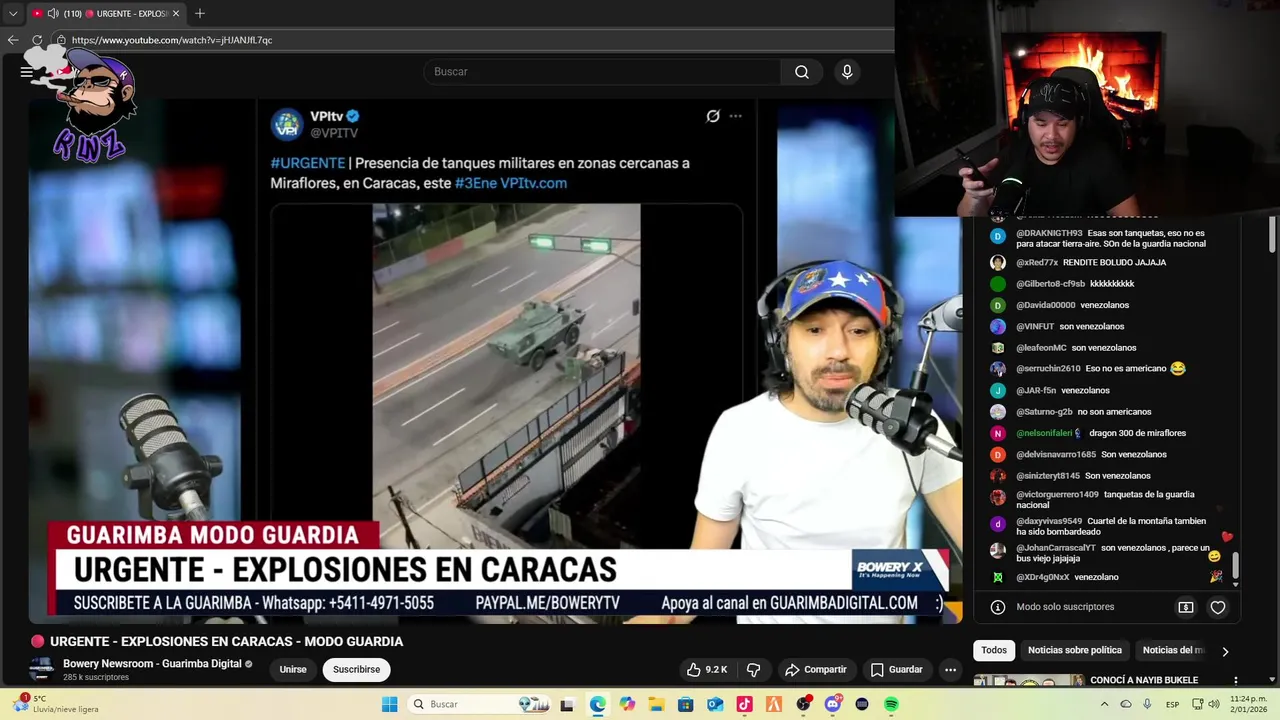
Task: Show more filter chips with right arrow
Action: (x=1225, y=651)
